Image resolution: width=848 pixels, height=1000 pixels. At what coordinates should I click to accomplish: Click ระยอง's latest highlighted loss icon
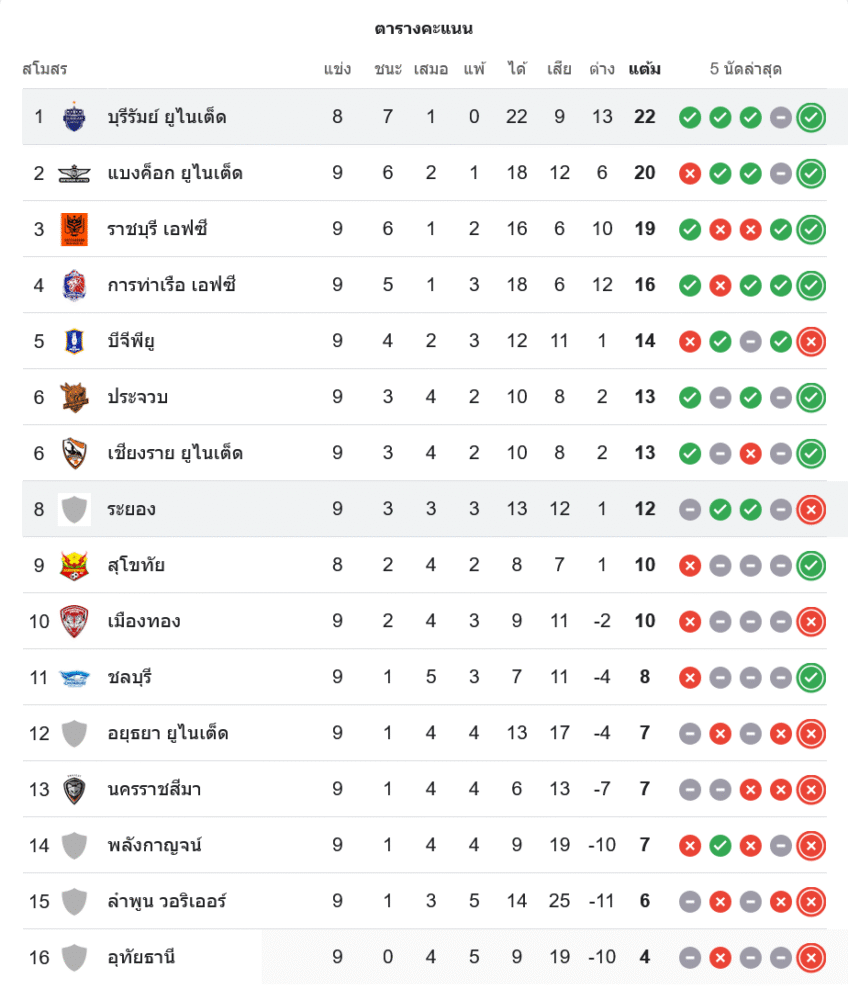point(811,509)
